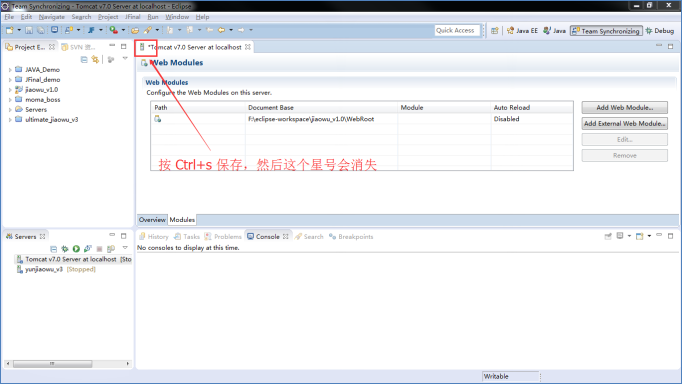The height and width of the screenshot is (384, 683).
Task: Click the JFinal toolbar icon
Action: pyautogui.click(x=91, y=30)
